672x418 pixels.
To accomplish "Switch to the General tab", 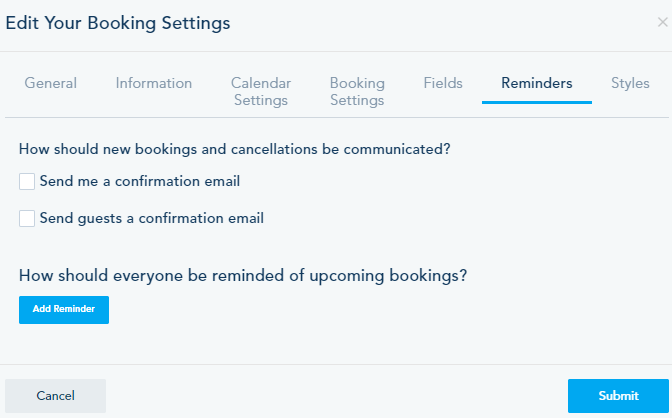I will coord(50,83).
